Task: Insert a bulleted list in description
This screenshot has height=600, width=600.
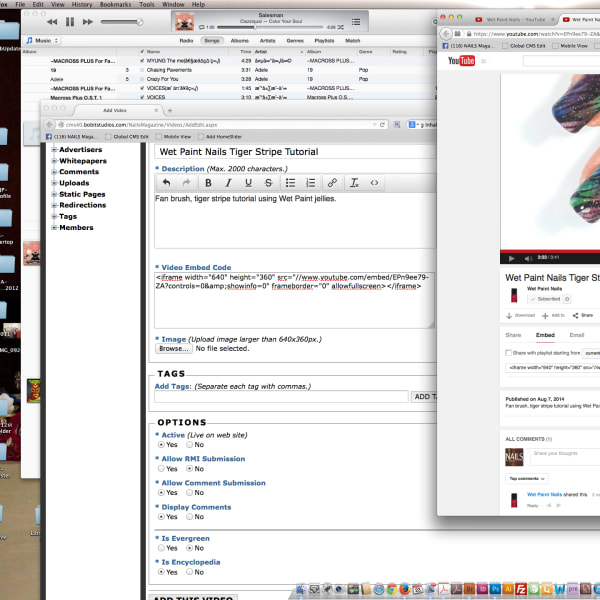Action: pos(290,183)
